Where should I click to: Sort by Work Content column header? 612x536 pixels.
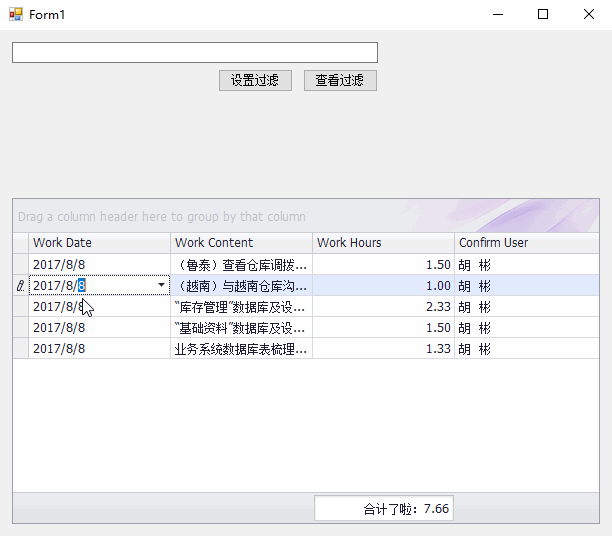[241, 243]
